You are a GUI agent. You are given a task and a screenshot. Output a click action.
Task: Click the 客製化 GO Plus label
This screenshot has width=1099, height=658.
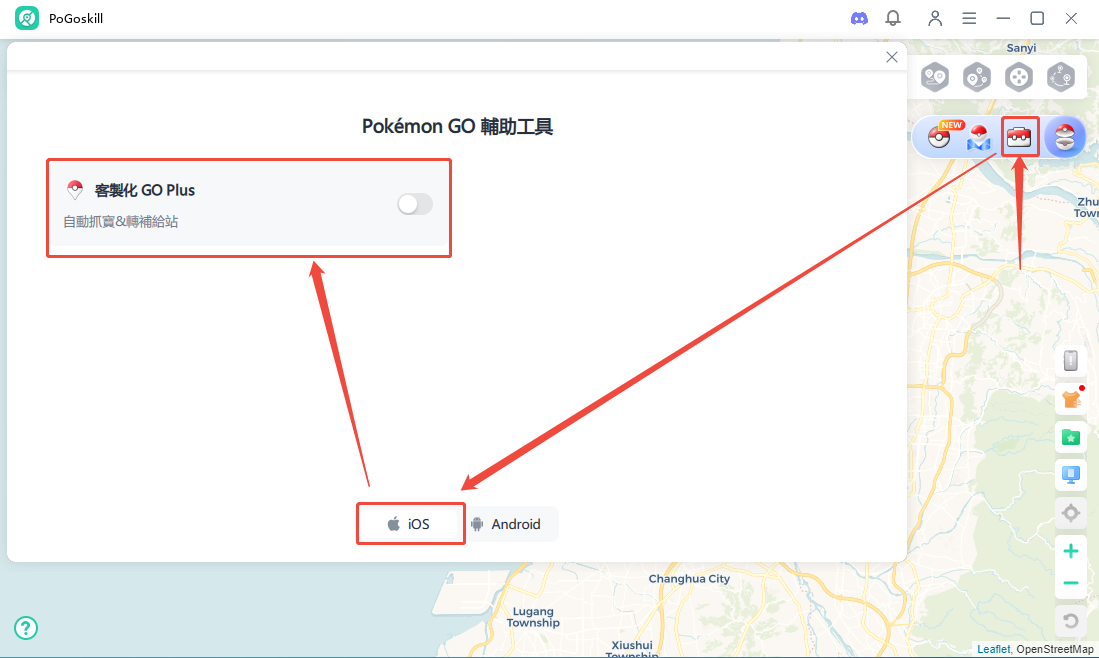pos(144,191)
